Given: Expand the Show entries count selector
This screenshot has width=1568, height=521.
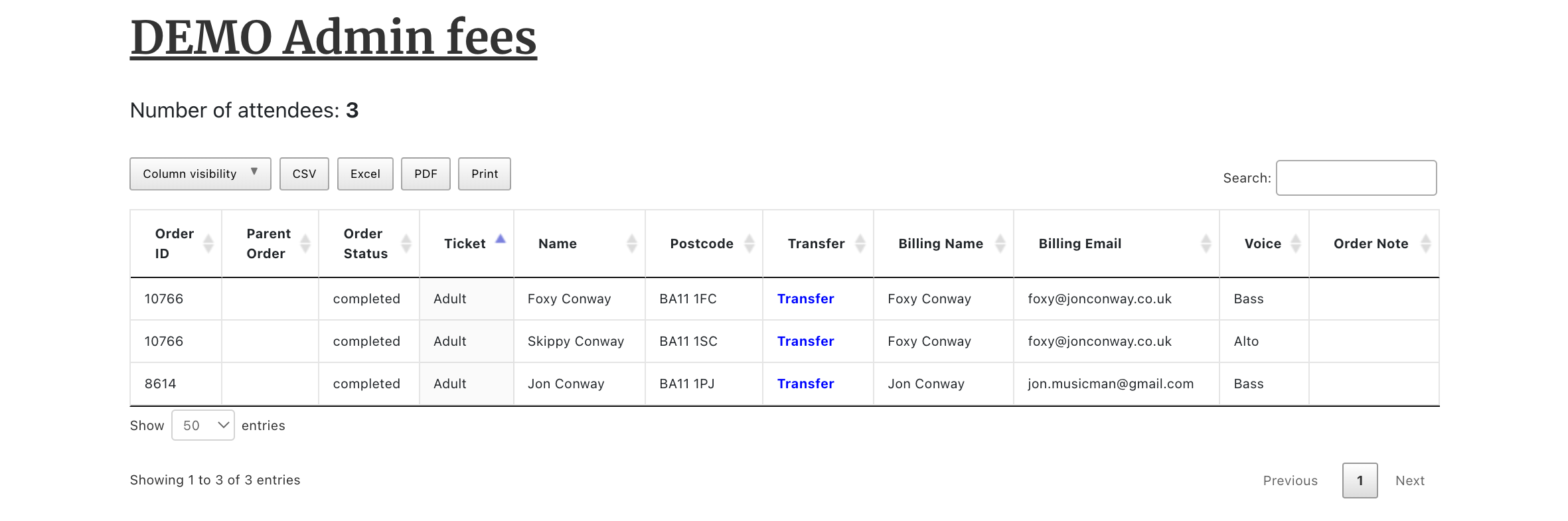Looking at the screenshot, I should (202, 425).
